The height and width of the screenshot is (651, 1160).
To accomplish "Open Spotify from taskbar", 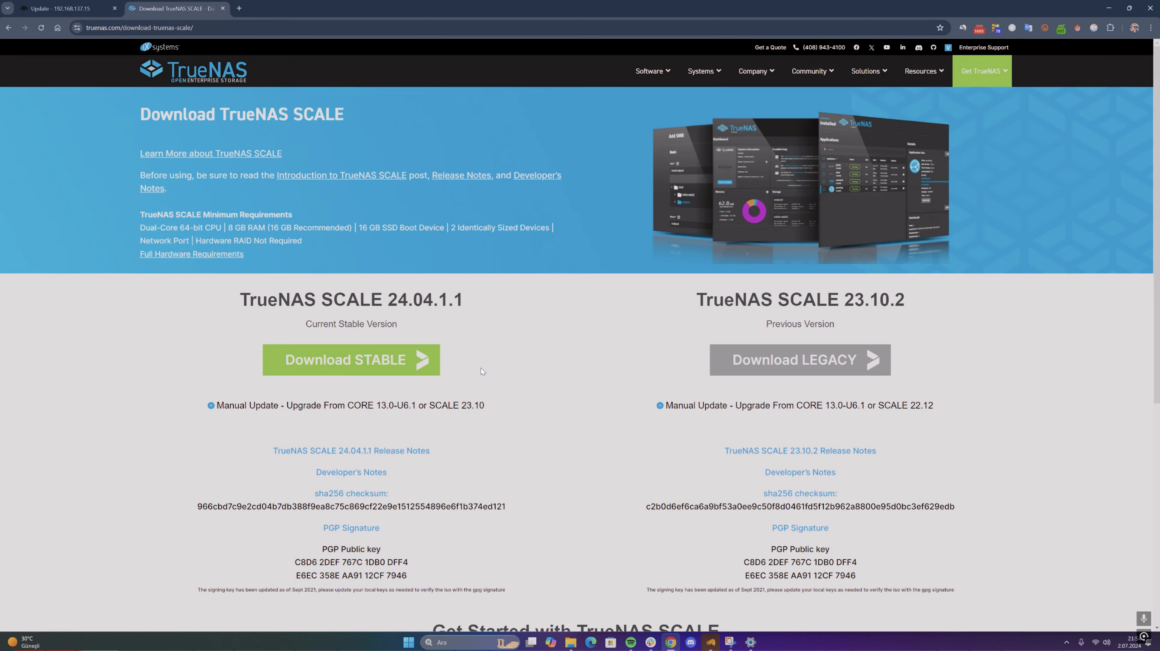I will [630, 642].
